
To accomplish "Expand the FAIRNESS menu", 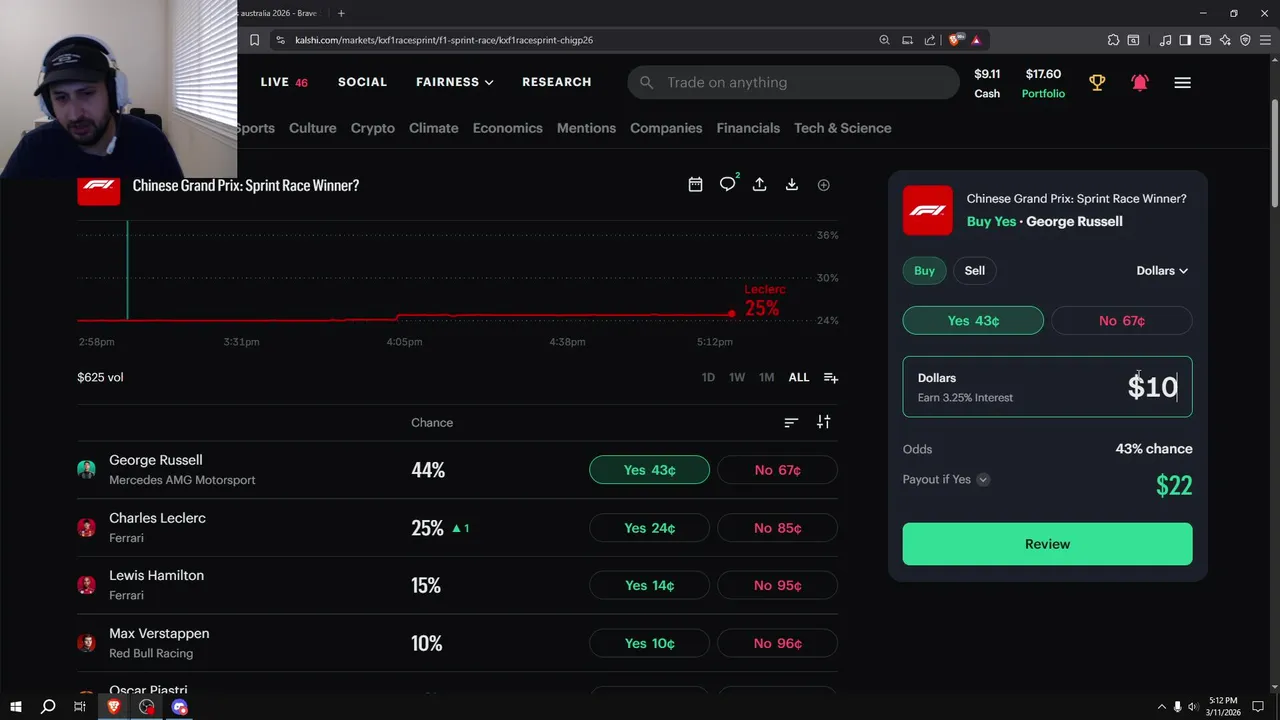I will [455, 82].
